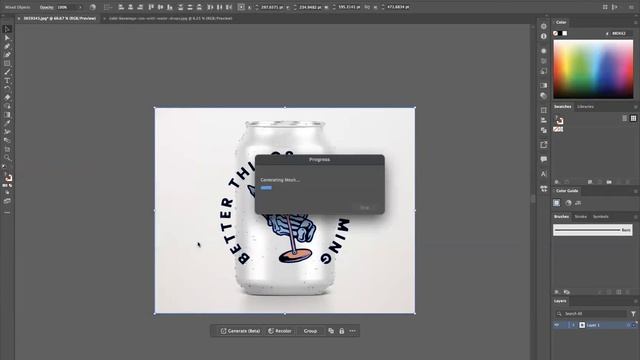
Task: Open the Opacity dropdown arrow
Action: pos(80,7)
